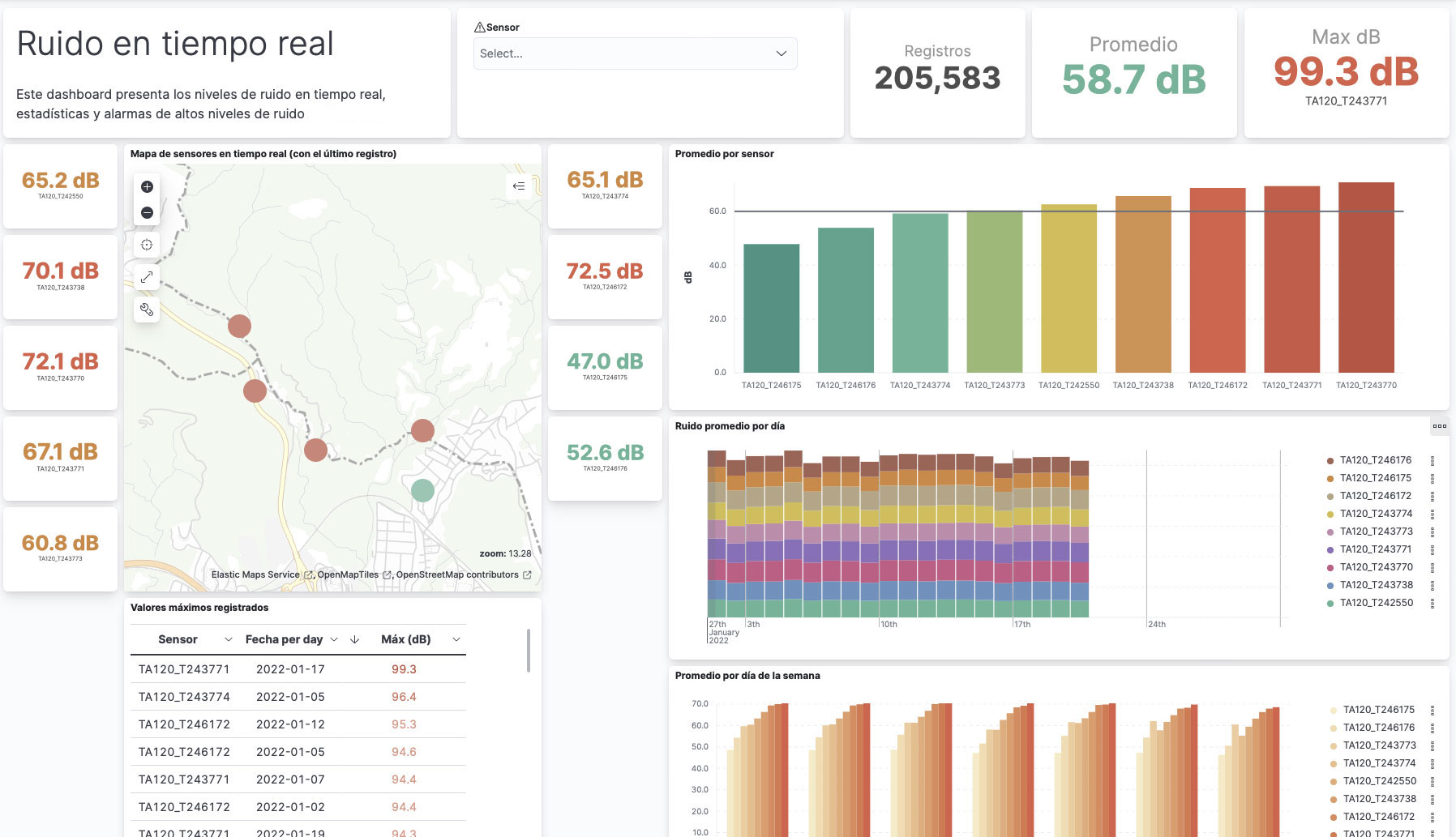The height and width of the screenshot is (837, 1456).
Task: Click the TA120_T243774 yellow legend color dot
Action: pyautogui.click(x=1330, y=515)
